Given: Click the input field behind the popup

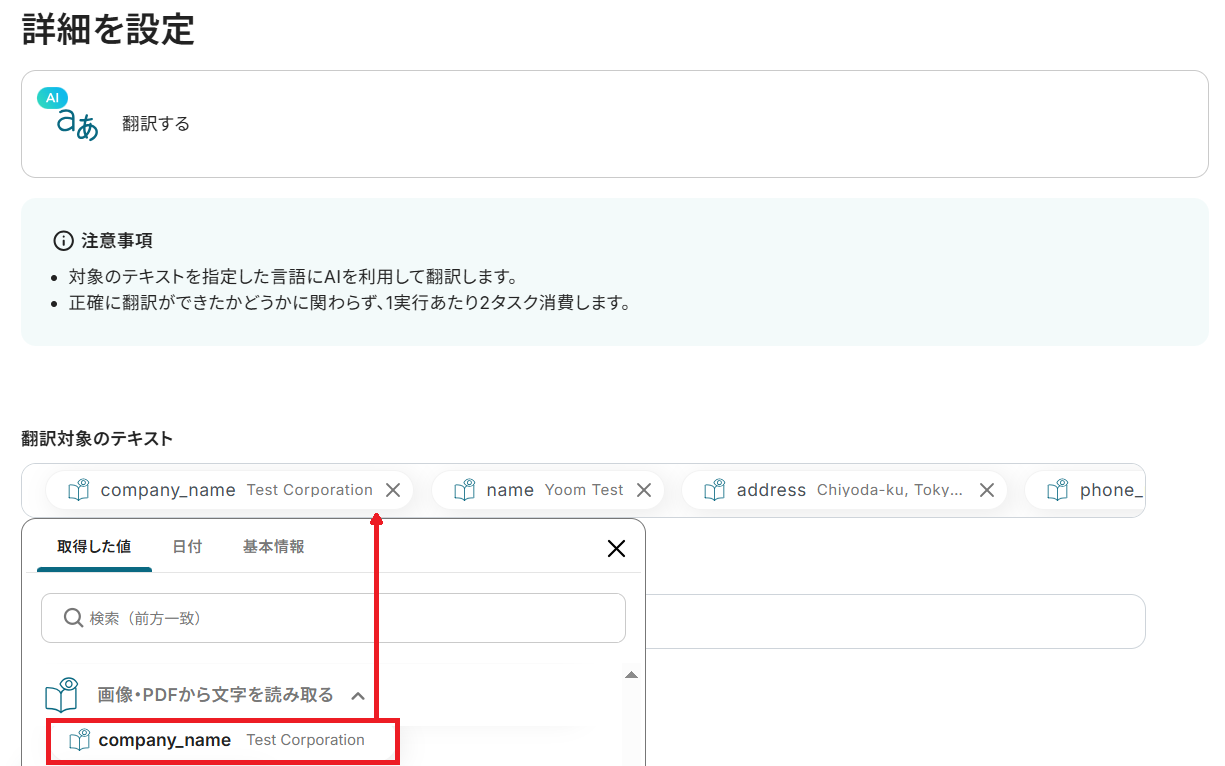Looking at the screenshot, I should [895, 622].
